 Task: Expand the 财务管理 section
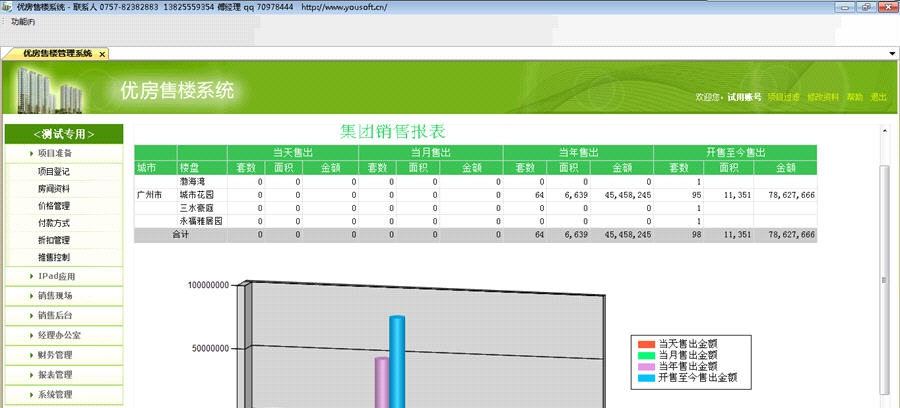(x=64, y=355)
